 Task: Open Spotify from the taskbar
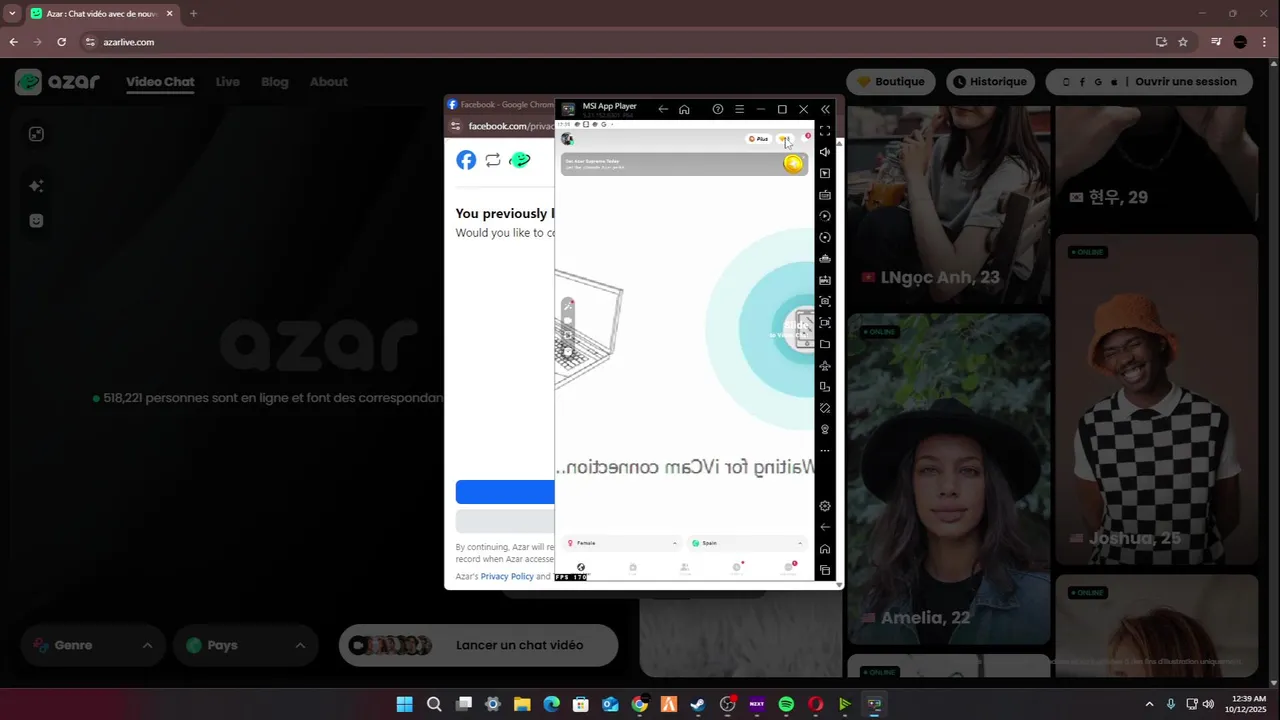click(786, 704)
